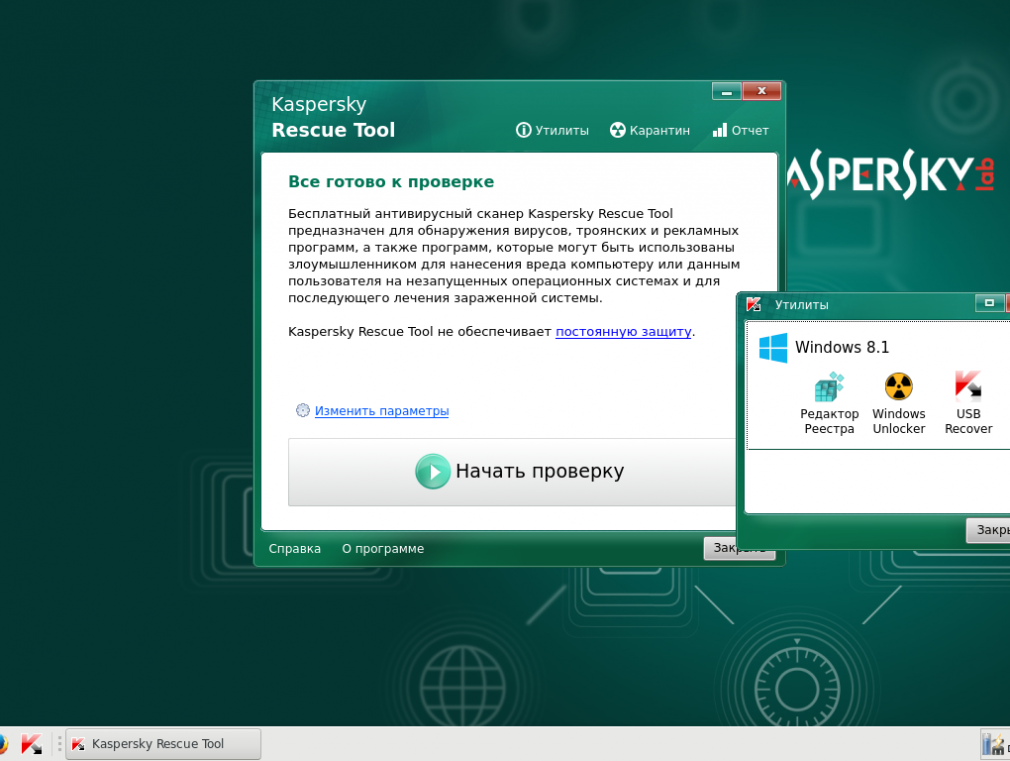Screen dimensions: 1010x761
Task: Click the Закрыть button in Утилиты window
Action: tap(989, 530)
